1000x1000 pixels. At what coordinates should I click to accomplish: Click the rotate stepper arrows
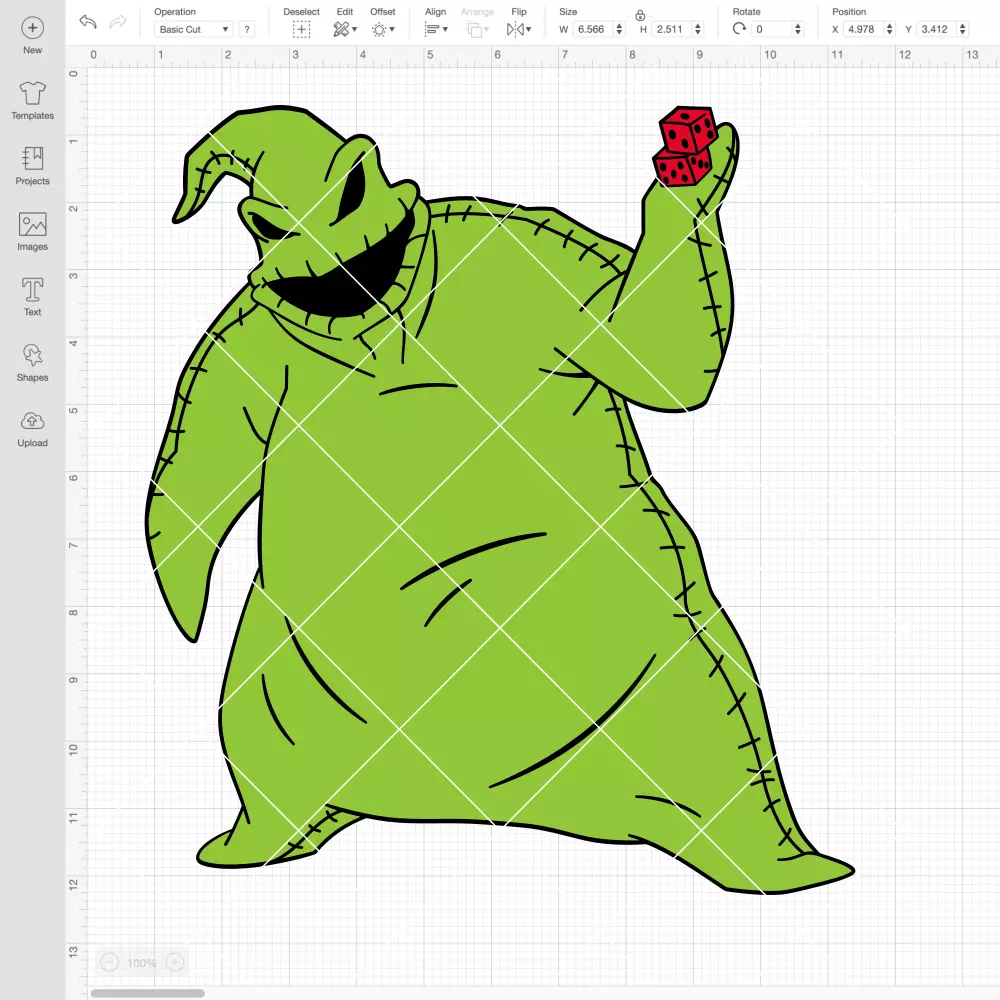click(798, 29)
